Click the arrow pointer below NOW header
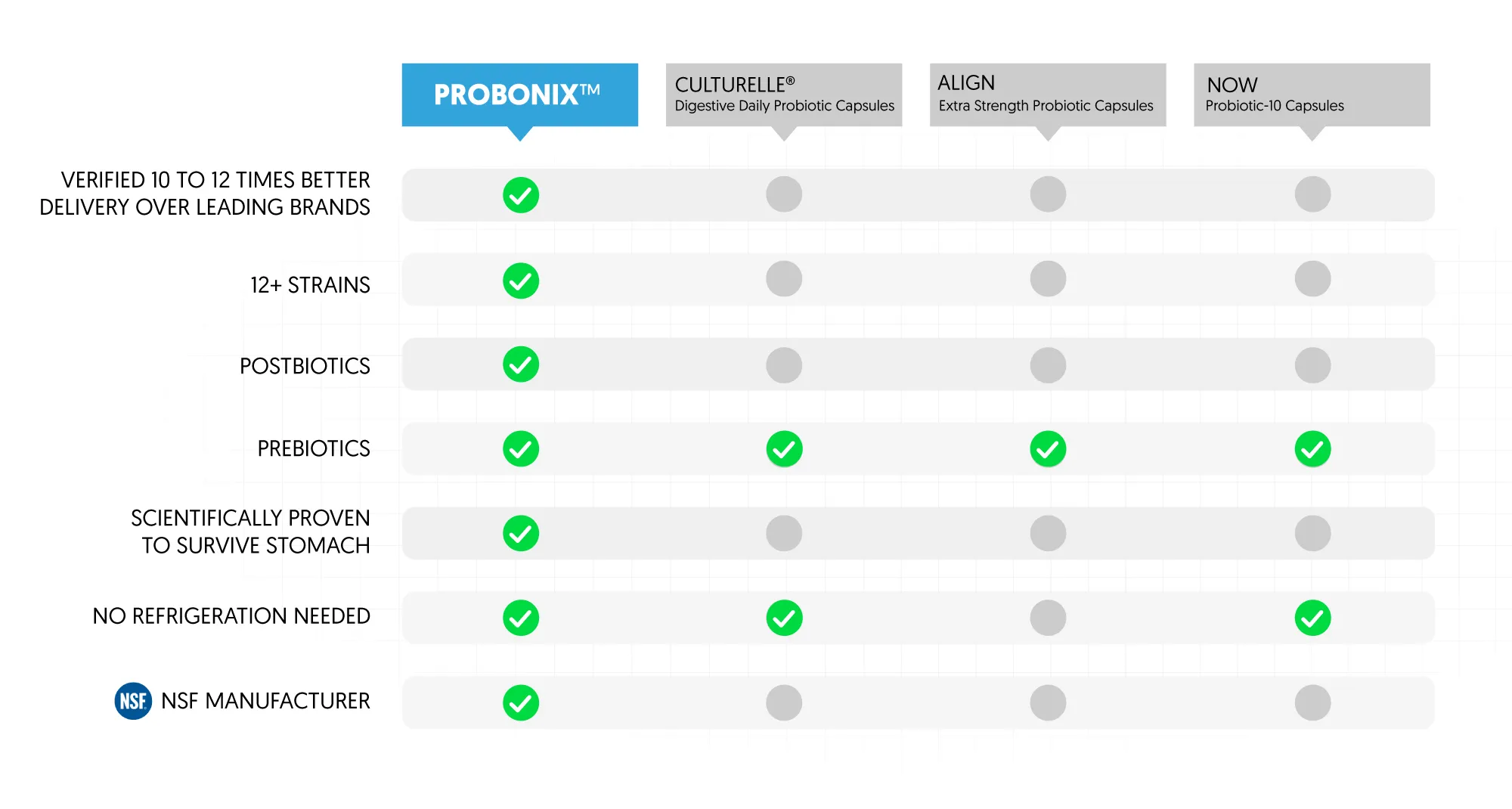Screen dimensions: 1512x809 (1312, 134)
